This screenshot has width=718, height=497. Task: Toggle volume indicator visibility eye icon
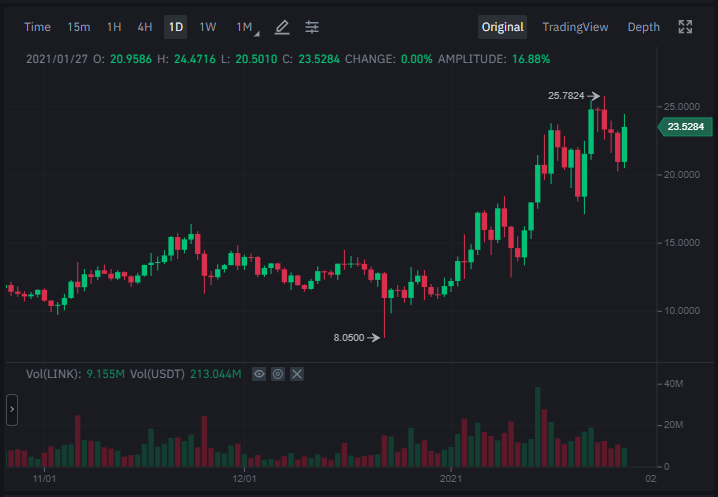tap(259, 374)
